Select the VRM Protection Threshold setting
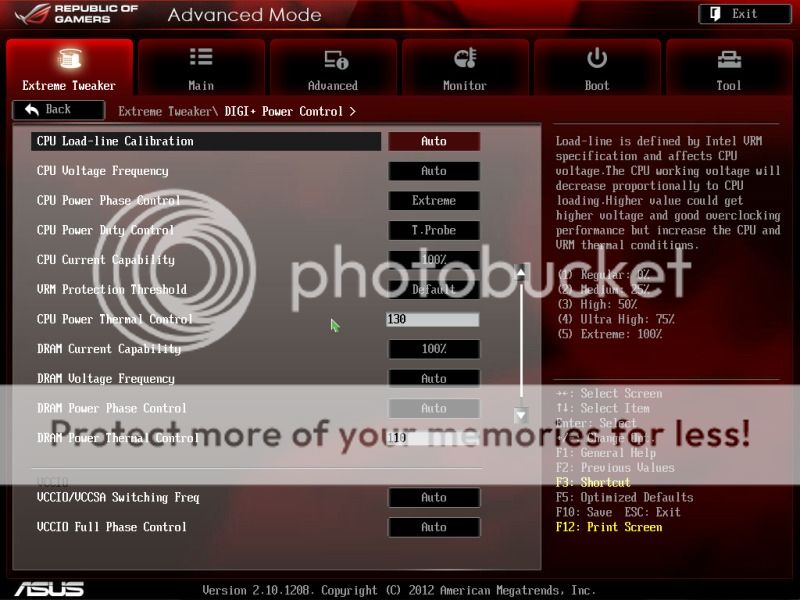 434,289
